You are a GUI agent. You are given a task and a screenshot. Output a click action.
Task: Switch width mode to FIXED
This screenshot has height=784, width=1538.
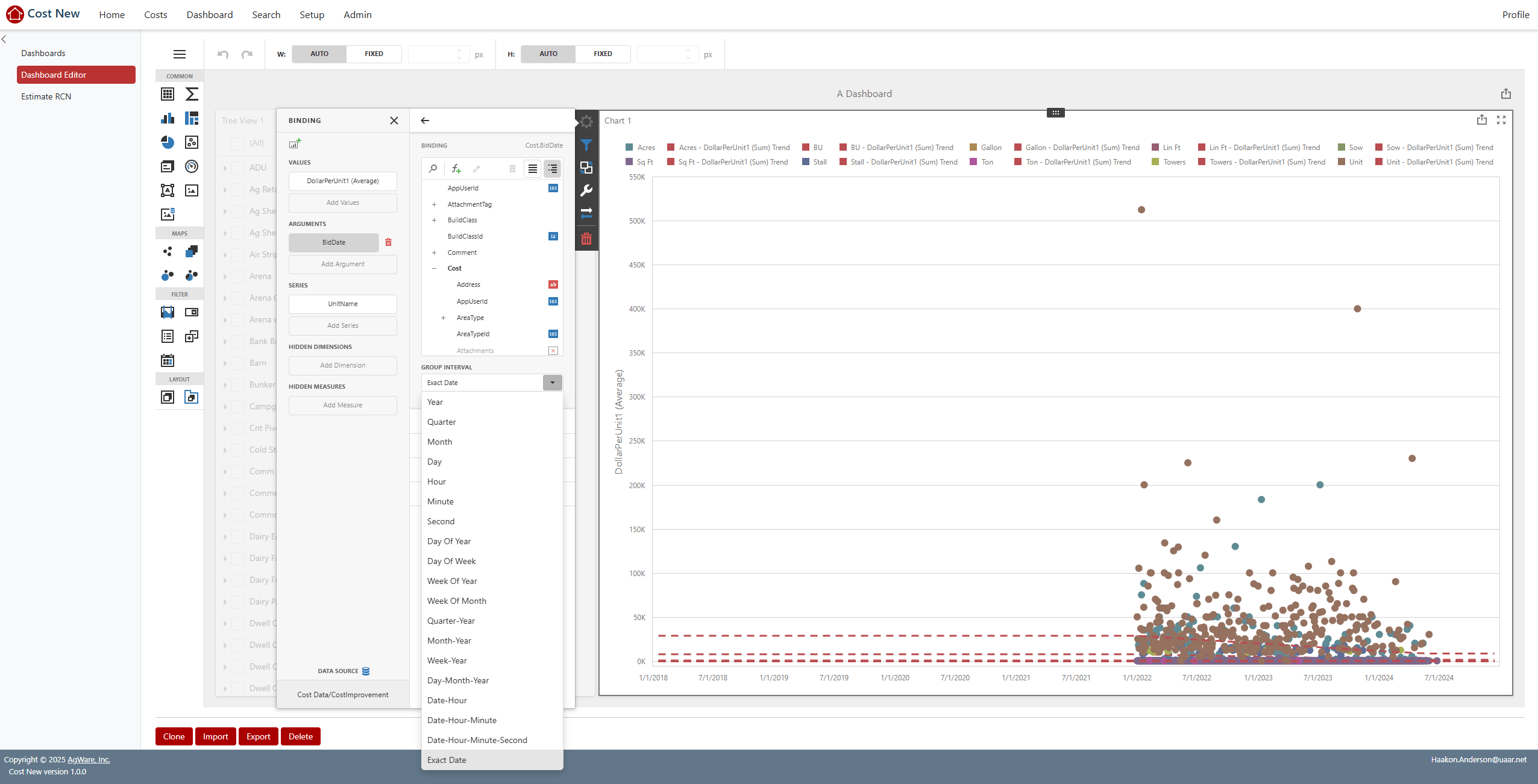[x=374, y=54]
